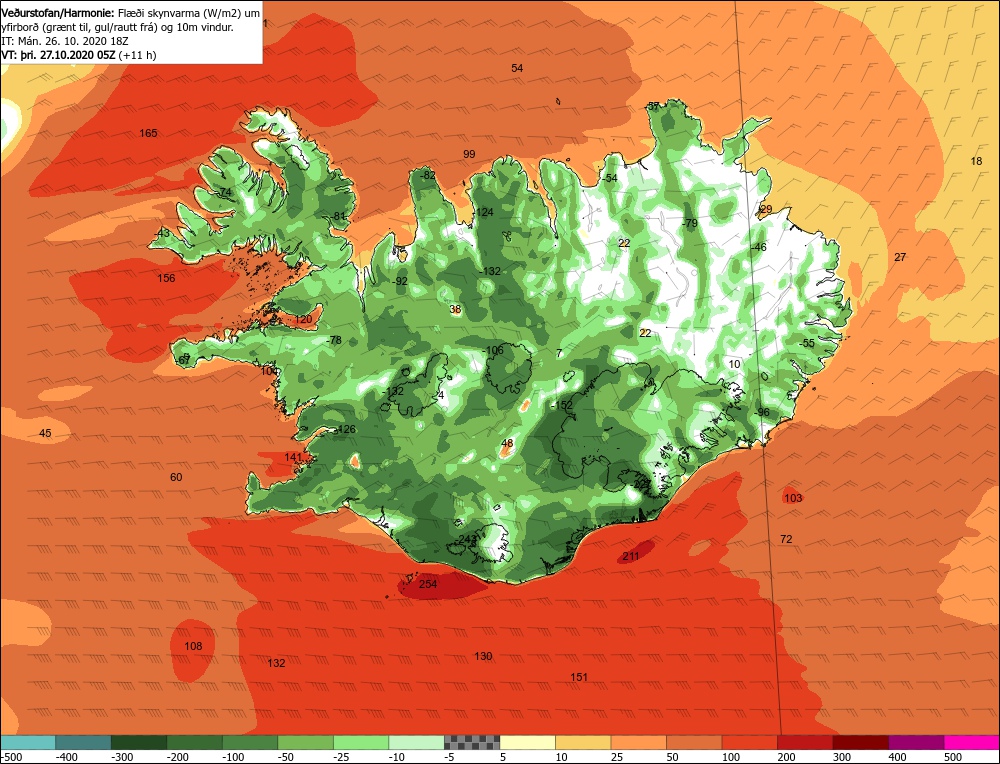The width and height of the screenshot is (1000, 764).
Task: Click the value -106 on the Hofsjökull glacier
Action: pyautogui.click(x=492, y=350)
